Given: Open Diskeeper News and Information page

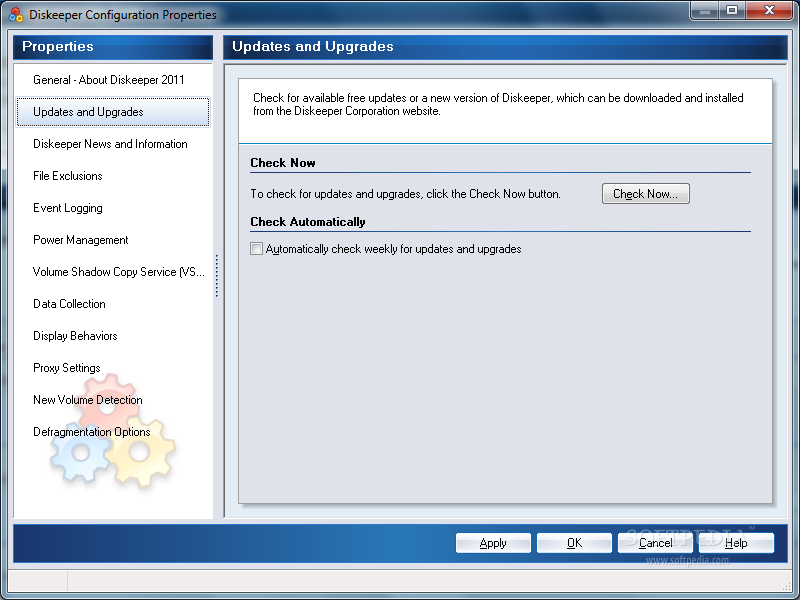Looking at the screenshot, I should pyautogui.click(x=110, y=144).
